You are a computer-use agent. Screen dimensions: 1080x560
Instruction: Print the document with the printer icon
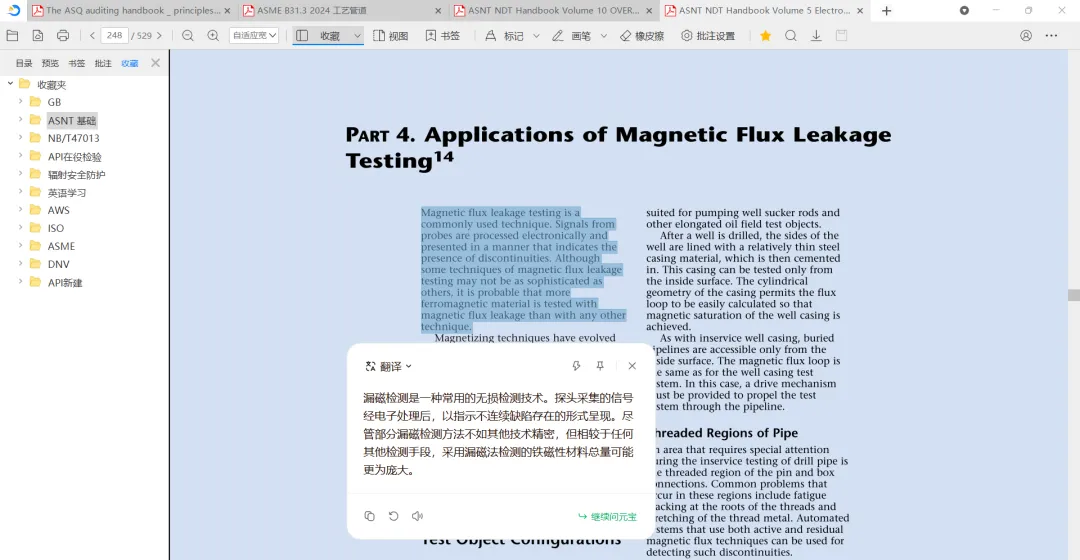coord(63,36)
